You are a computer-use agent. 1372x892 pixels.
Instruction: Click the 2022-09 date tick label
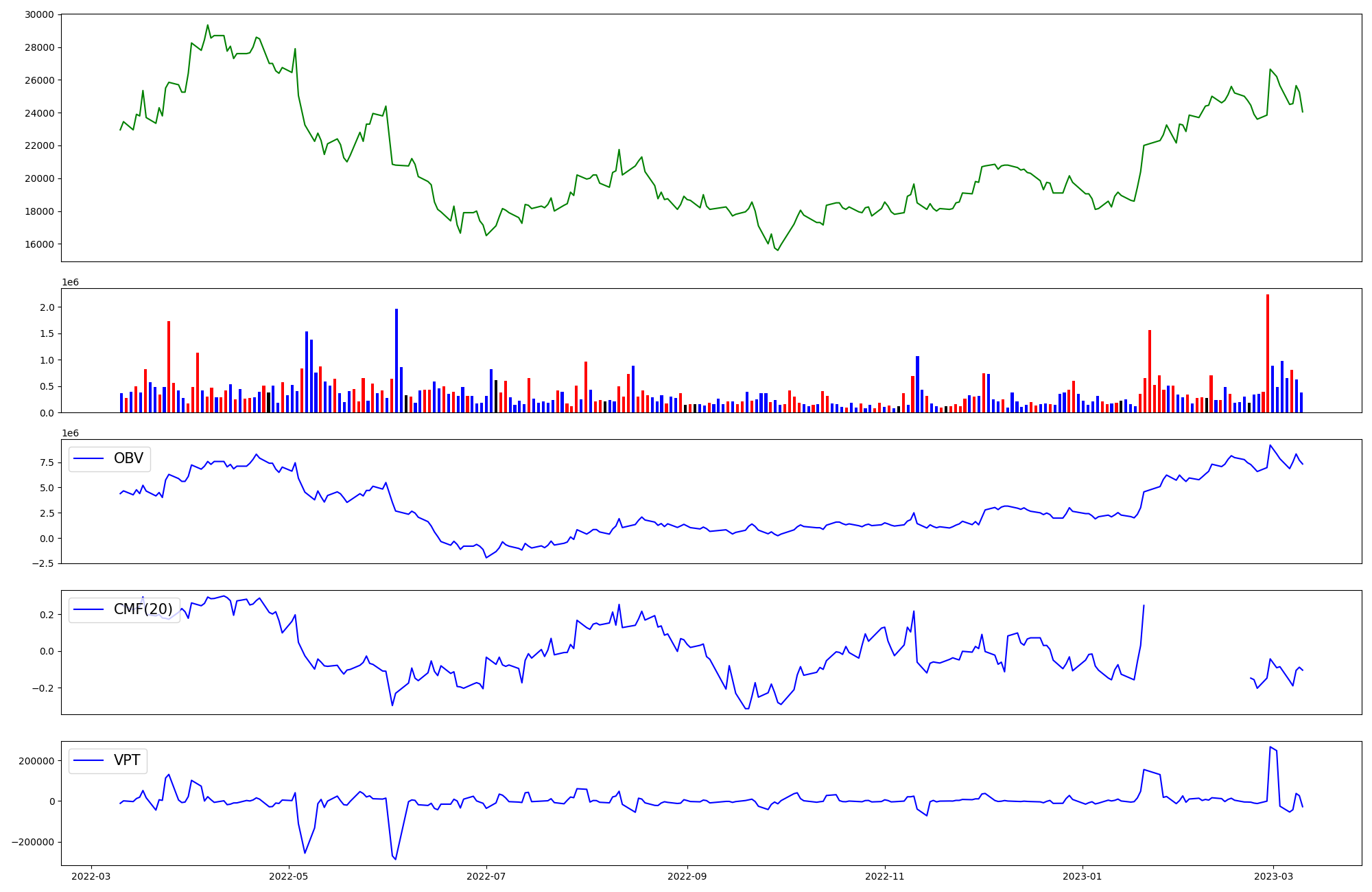coord(687,876)
